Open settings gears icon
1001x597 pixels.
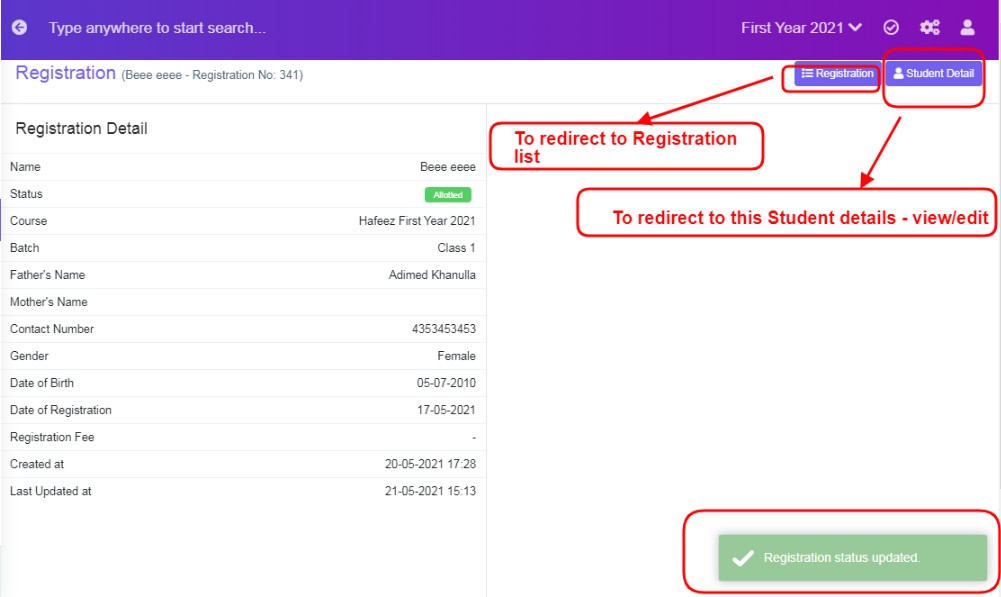pyautogui.click(x=930, y=27)
